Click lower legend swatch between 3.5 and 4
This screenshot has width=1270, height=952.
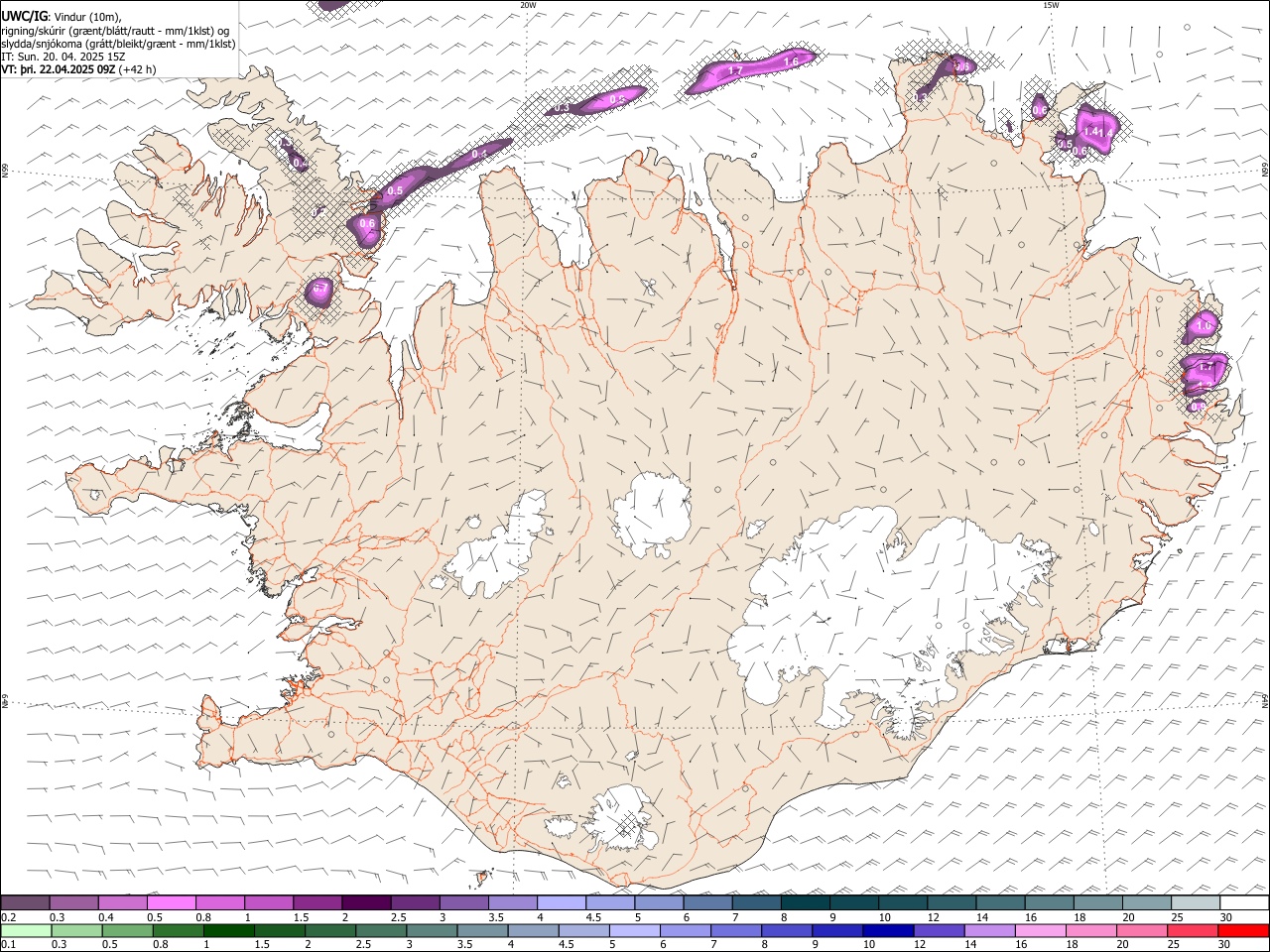pos(482,930)
